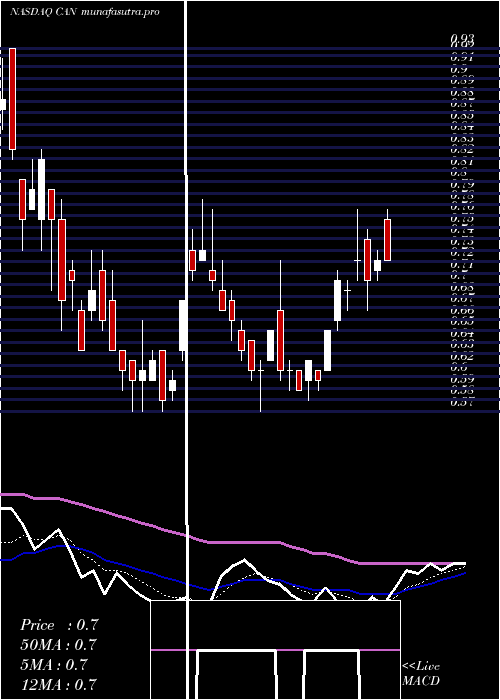
Task: Click the '12MA : 0.7' readout
Action: pyautogui.click(x=59, y=684)
